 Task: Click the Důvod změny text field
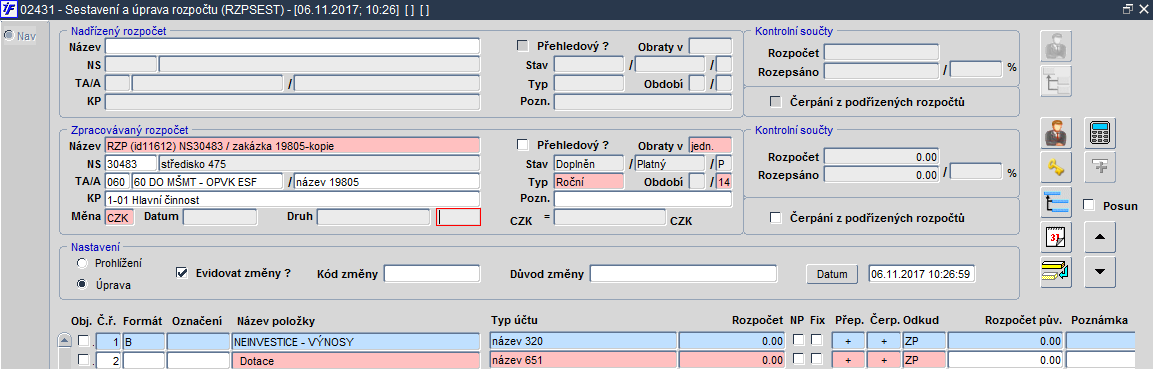coord(683,274)
